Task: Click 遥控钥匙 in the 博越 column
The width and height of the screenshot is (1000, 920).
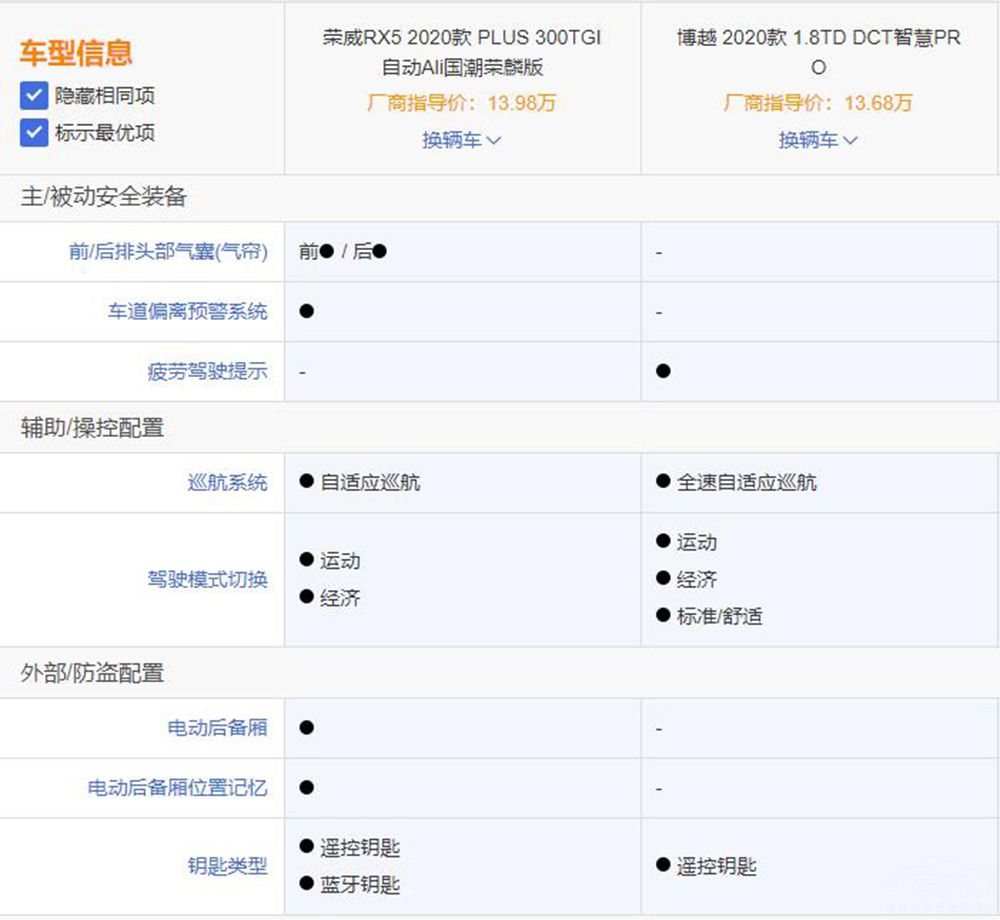Action: click(716, 866)
